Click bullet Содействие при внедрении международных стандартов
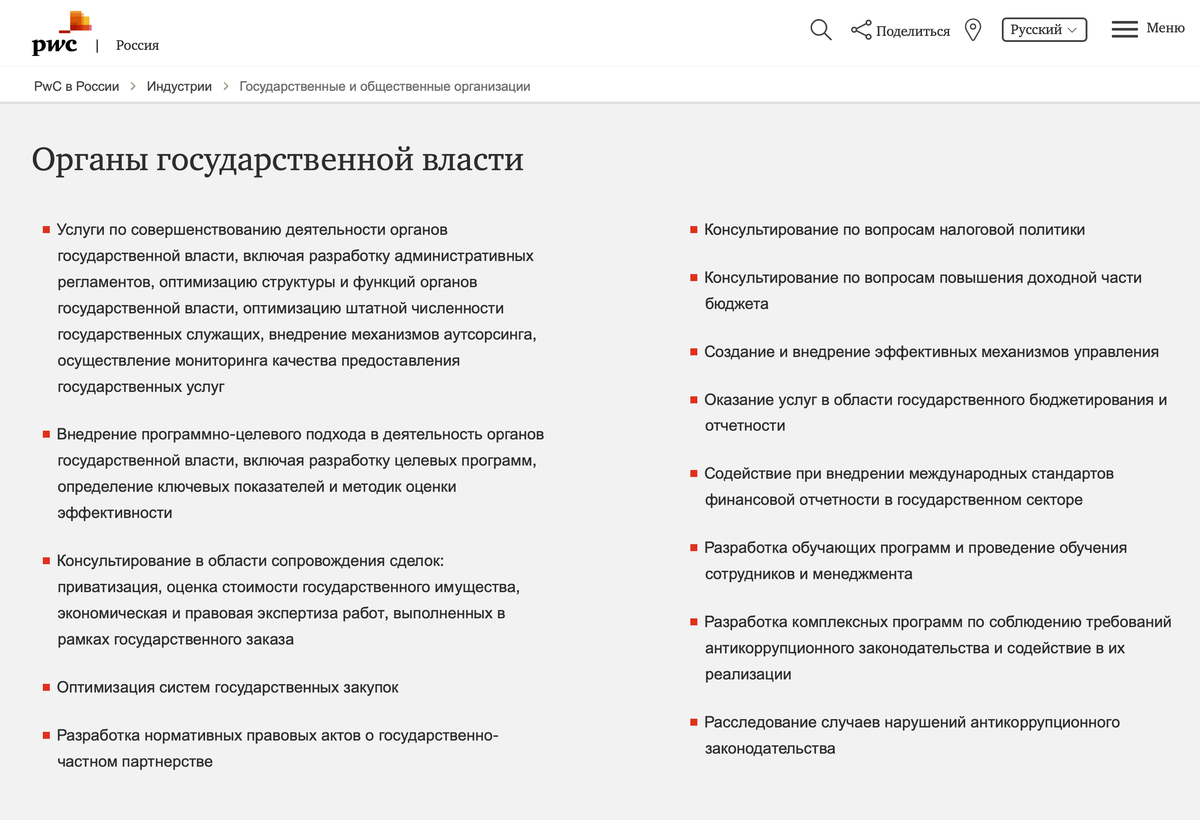The height and width of the screenshot is (820, 1200). coord(909,487)
